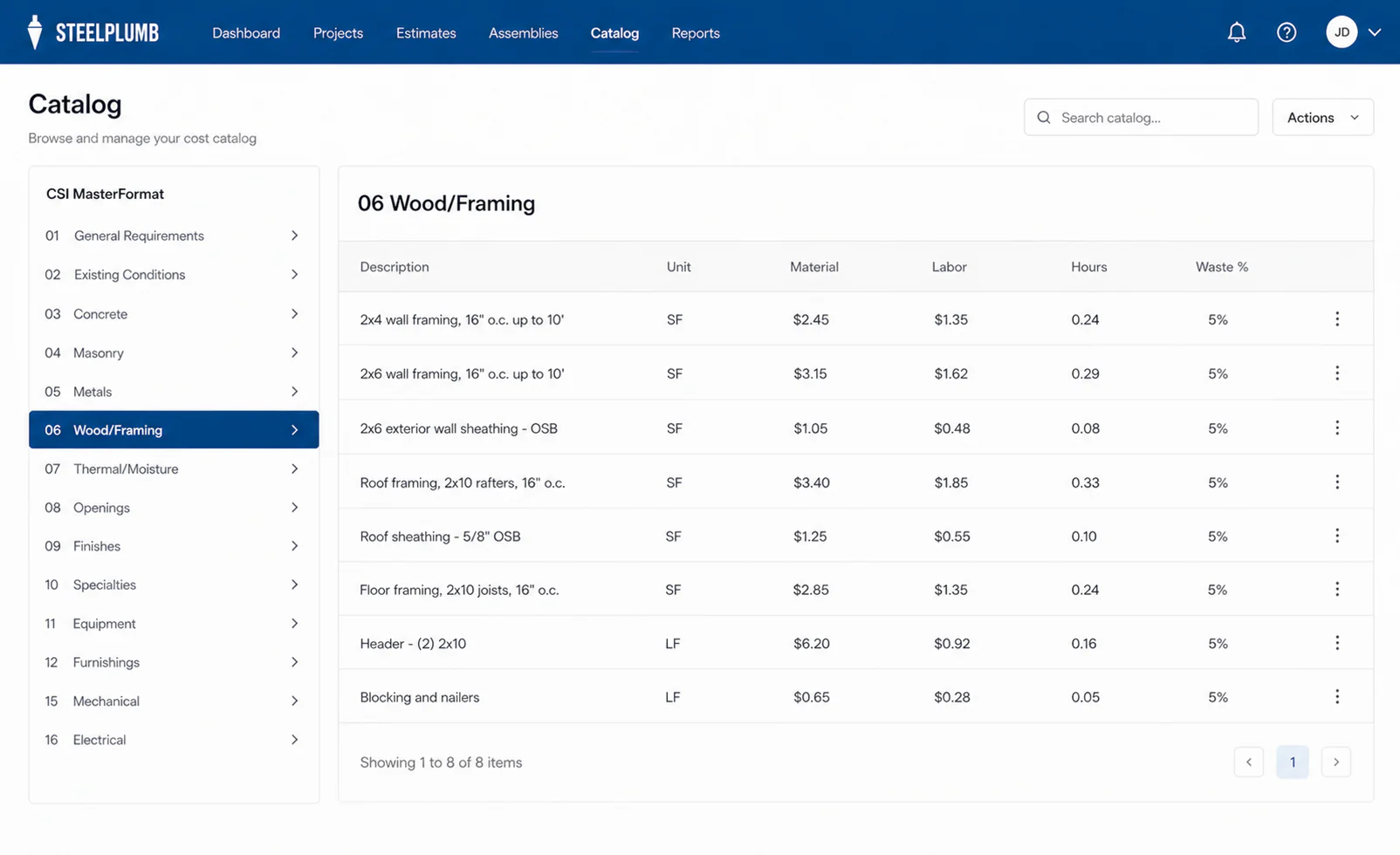Open the notifications bell
Screen dimensions: 1400x855
[x=1236, y=32]
